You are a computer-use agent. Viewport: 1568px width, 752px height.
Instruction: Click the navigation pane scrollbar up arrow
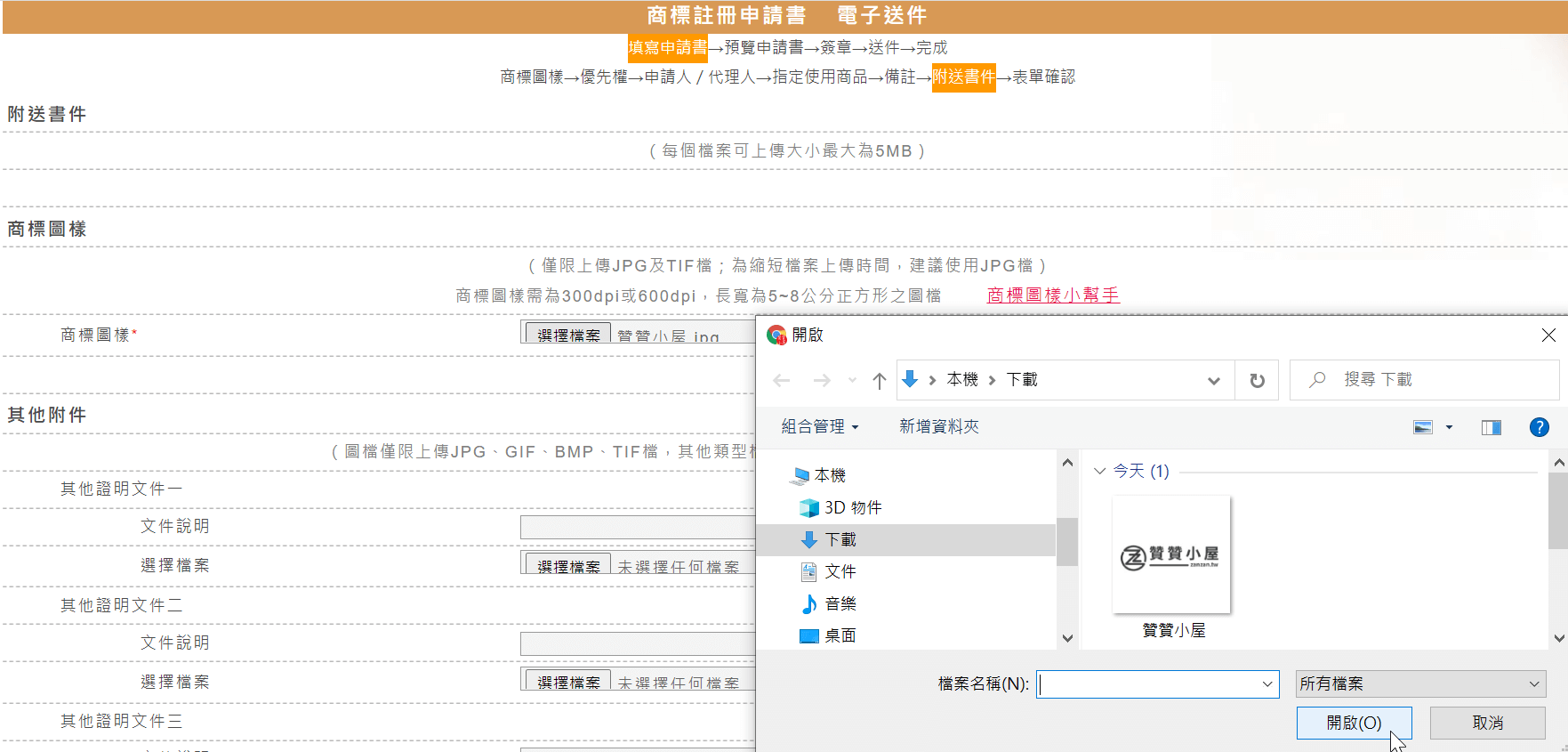click(1067, 463)
